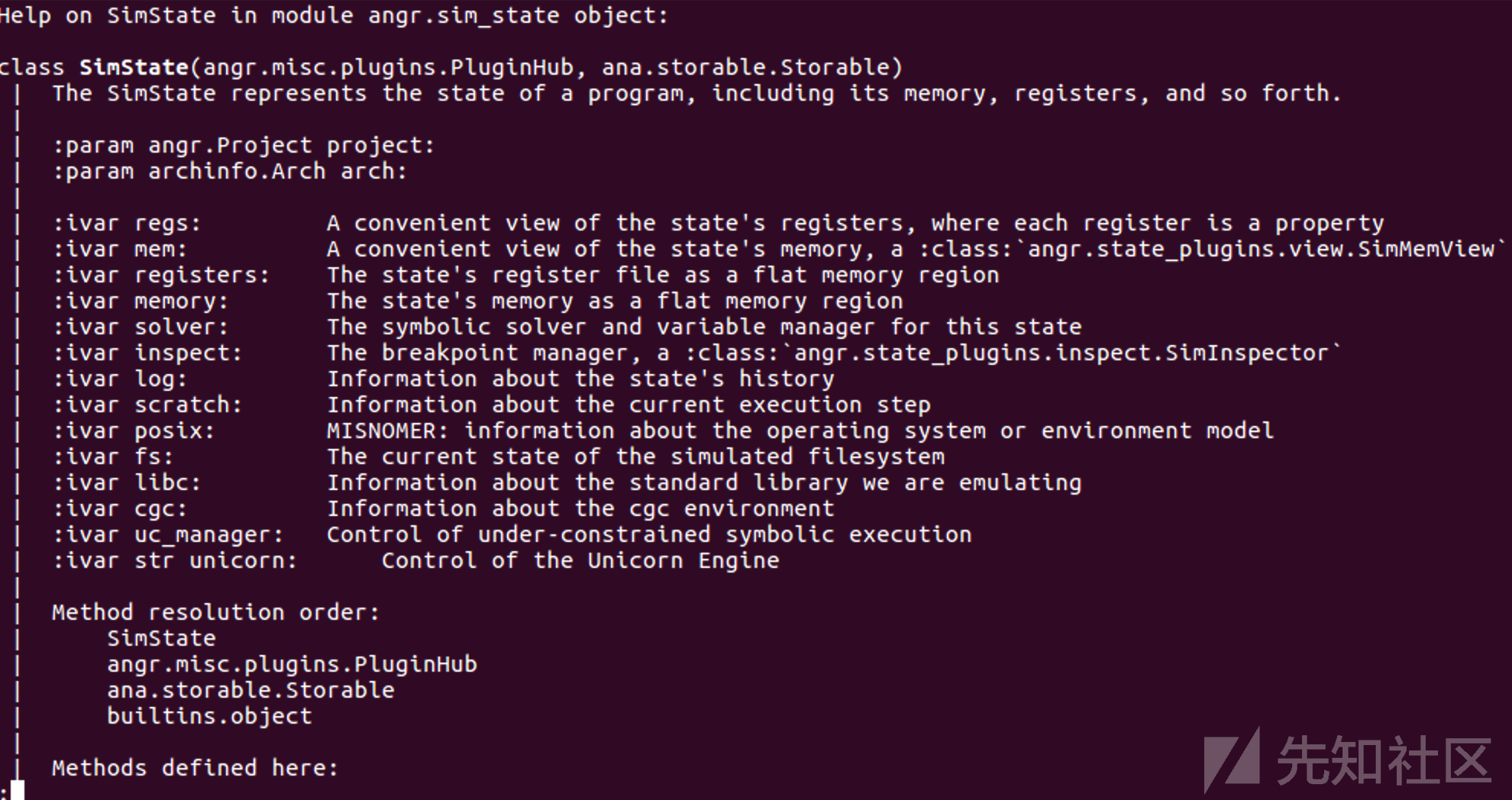Click ':param angr.Project project:' line
Viewport: 1512px width, 800px height.
tap(244, 145)
